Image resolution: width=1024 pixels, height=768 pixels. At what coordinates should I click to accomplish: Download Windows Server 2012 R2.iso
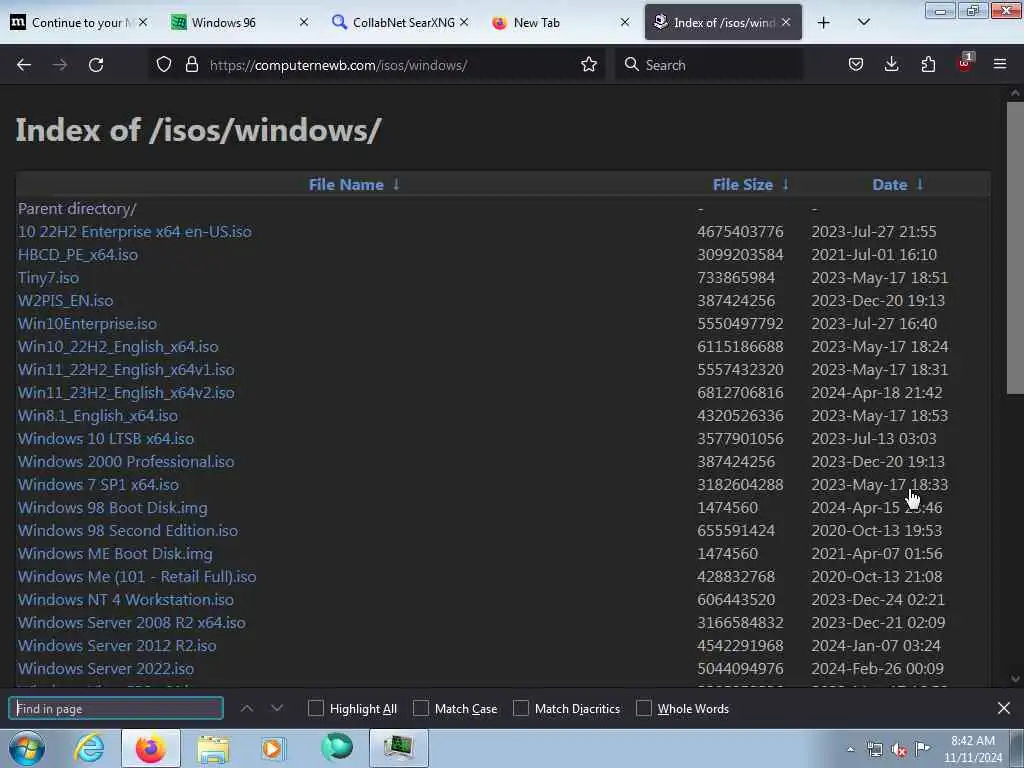[117, 645]
